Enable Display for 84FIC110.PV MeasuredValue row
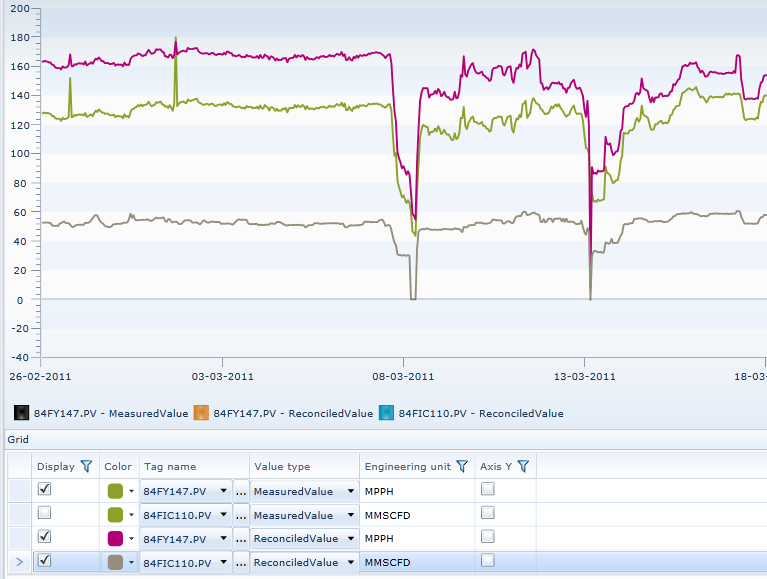 [x=44, y=514]
